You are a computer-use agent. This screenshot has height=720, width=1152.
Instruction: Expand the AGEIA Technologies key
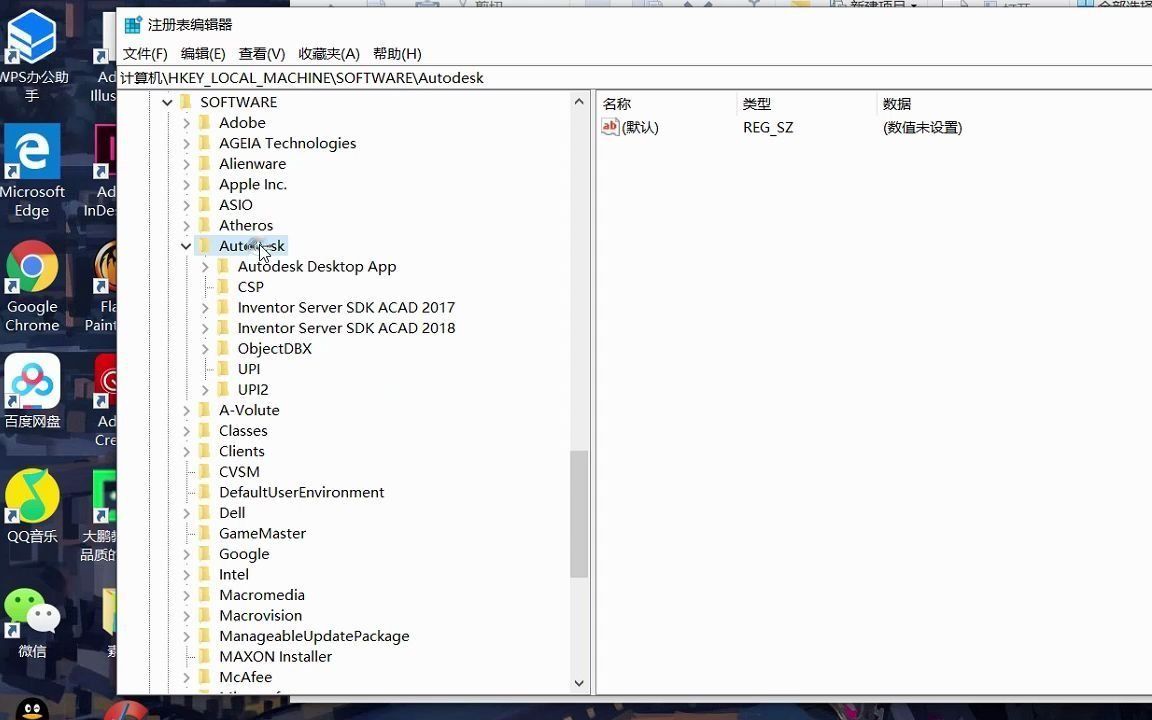click(186, 143)
